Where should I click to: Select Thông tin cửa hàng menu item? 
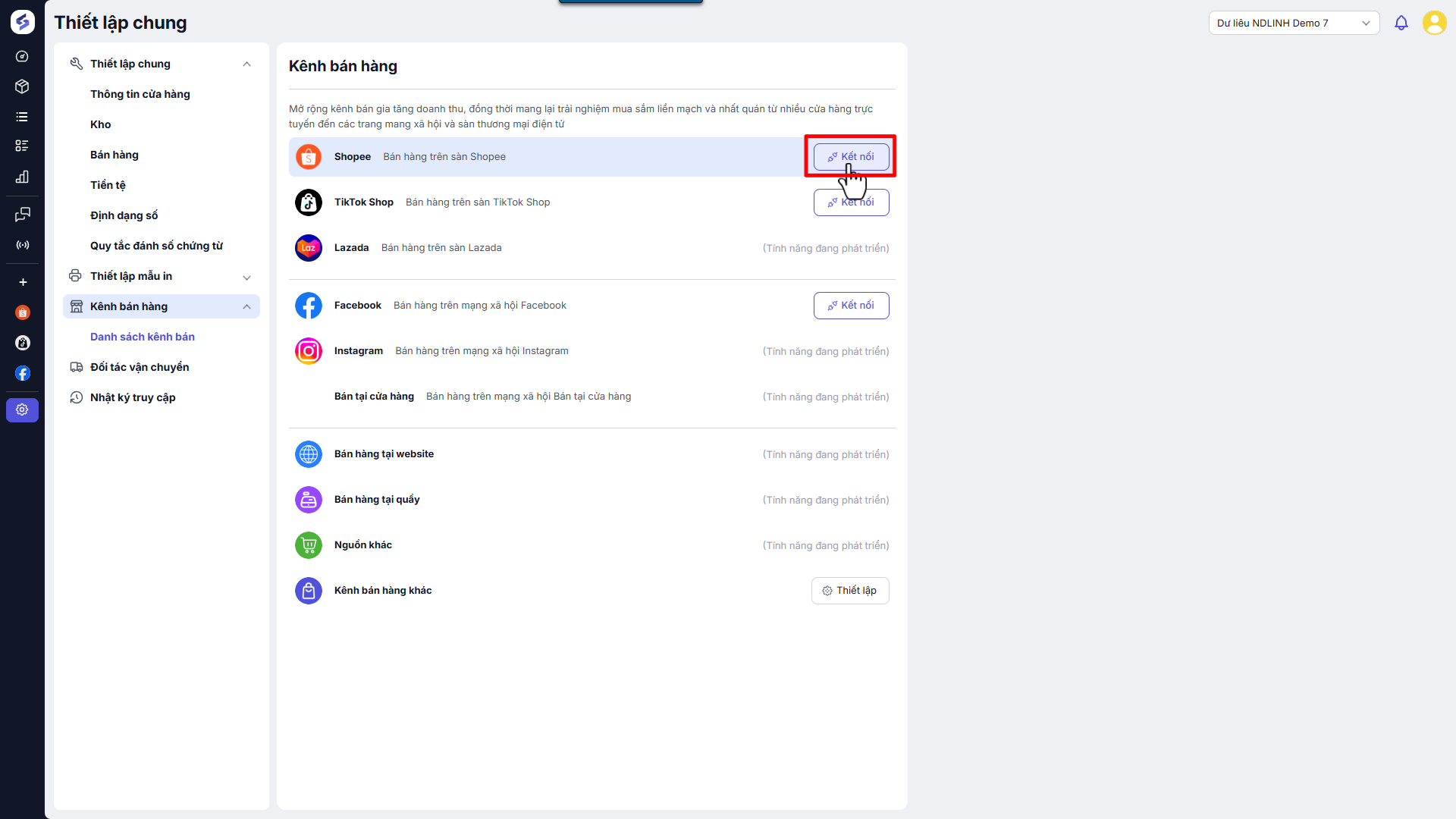point(140,94)
